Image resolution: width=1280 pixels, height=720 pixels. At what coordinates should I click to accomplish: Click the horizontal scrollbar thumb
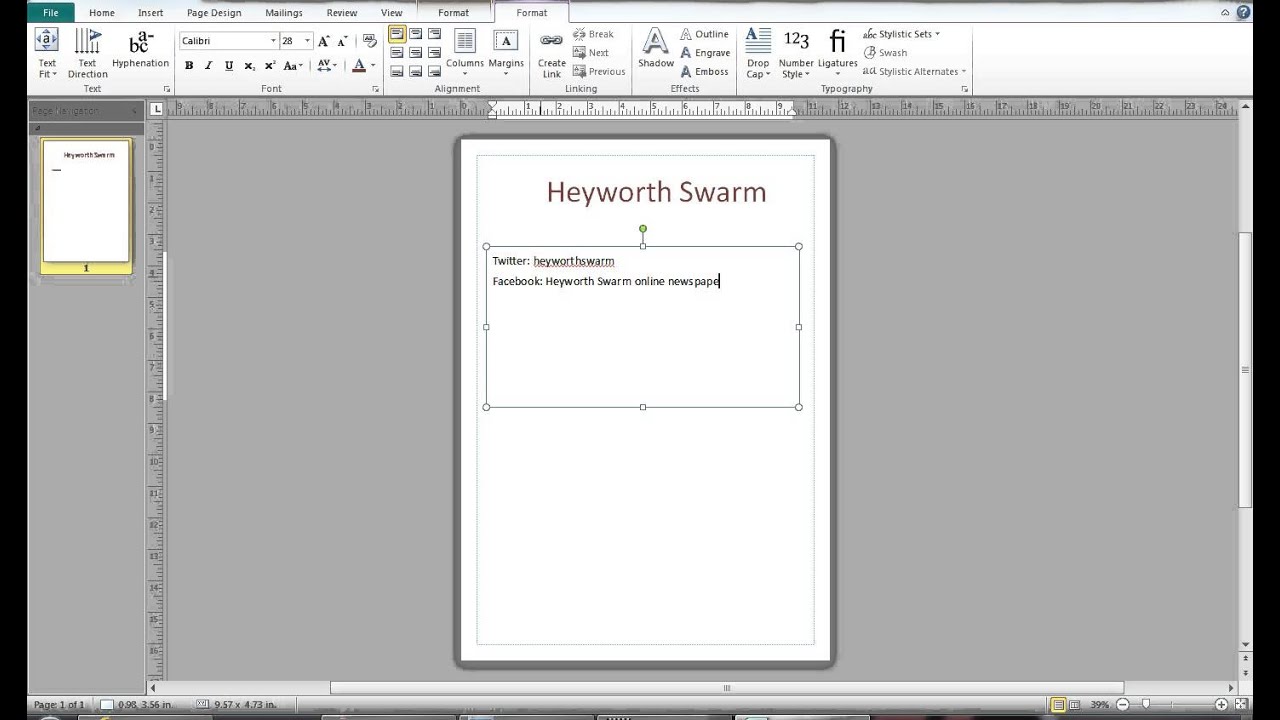tap(727, 688)
